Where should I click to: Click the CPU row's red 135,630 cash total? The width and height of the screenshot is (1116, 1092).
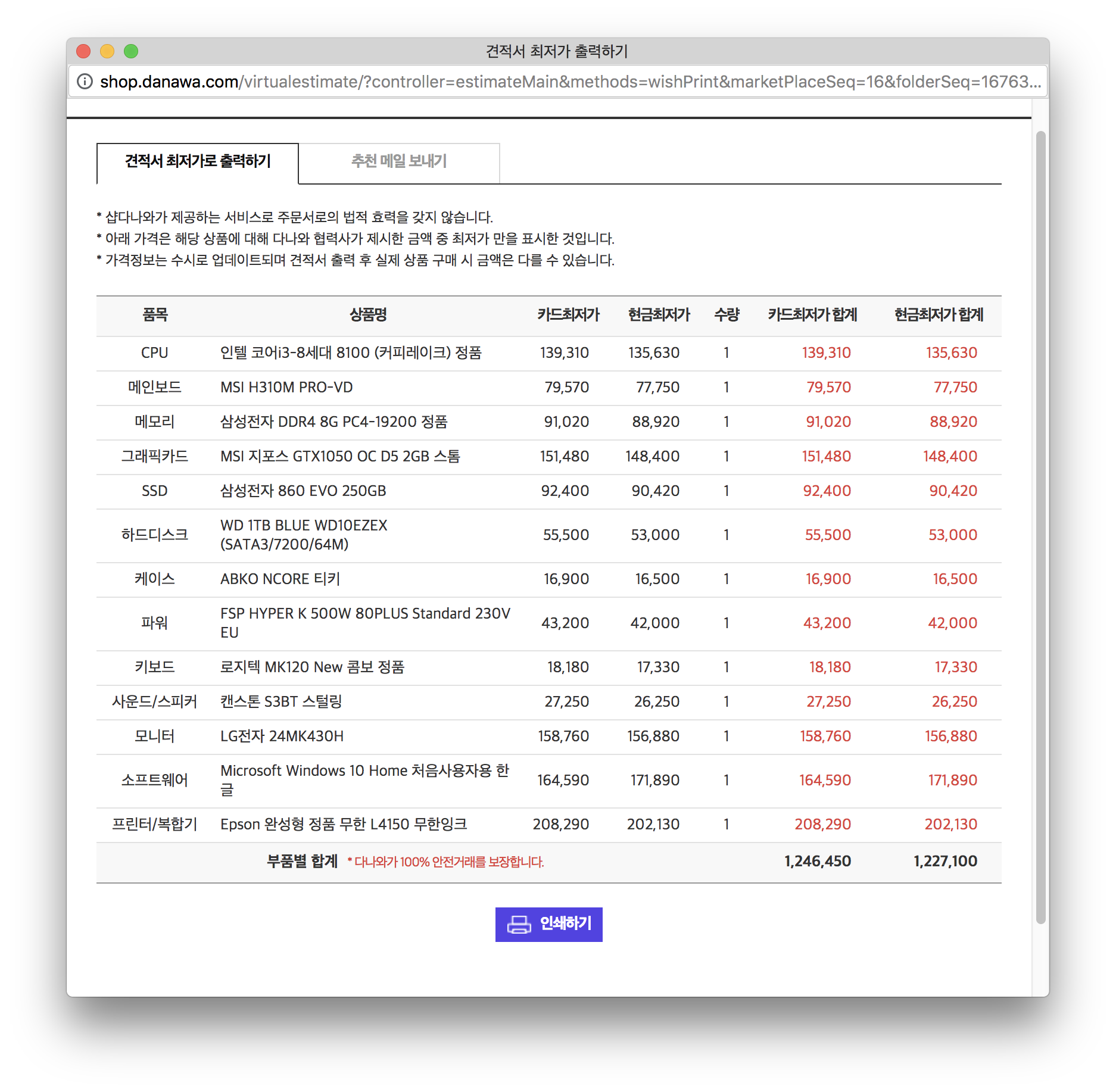951,352
